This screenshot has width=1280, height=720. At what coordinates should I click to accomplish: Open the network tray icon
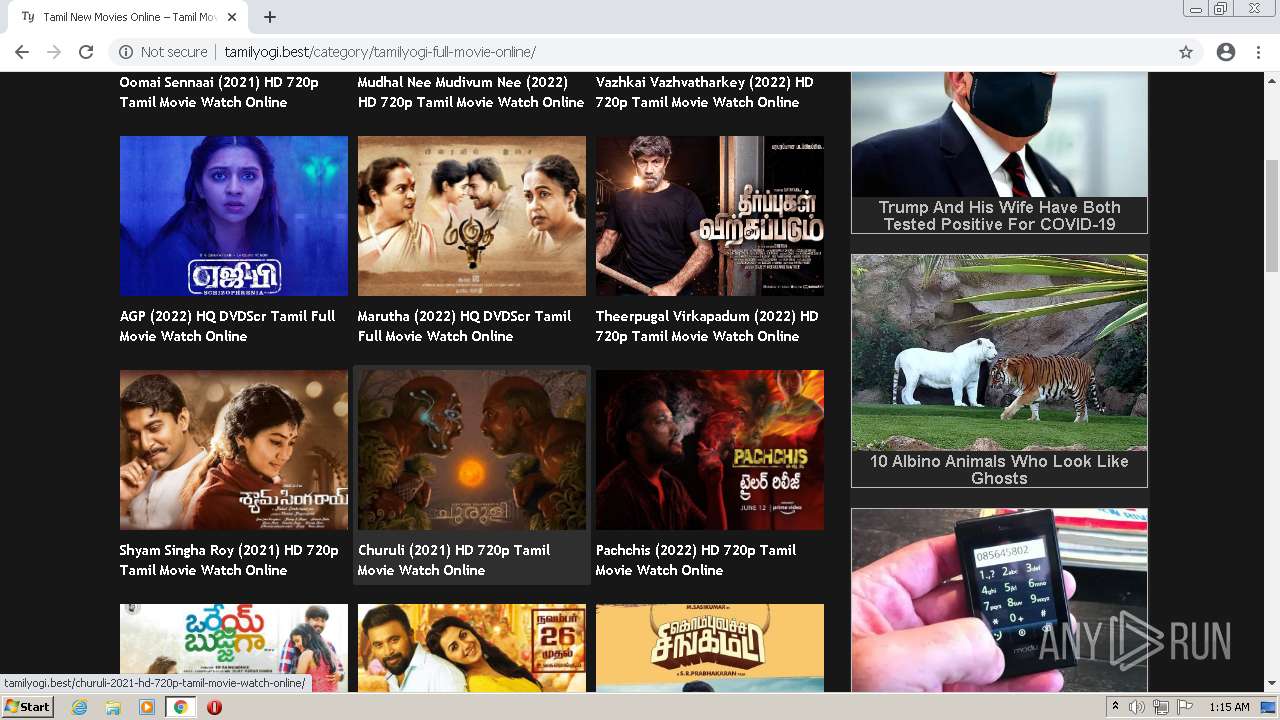coord(1160,707)
